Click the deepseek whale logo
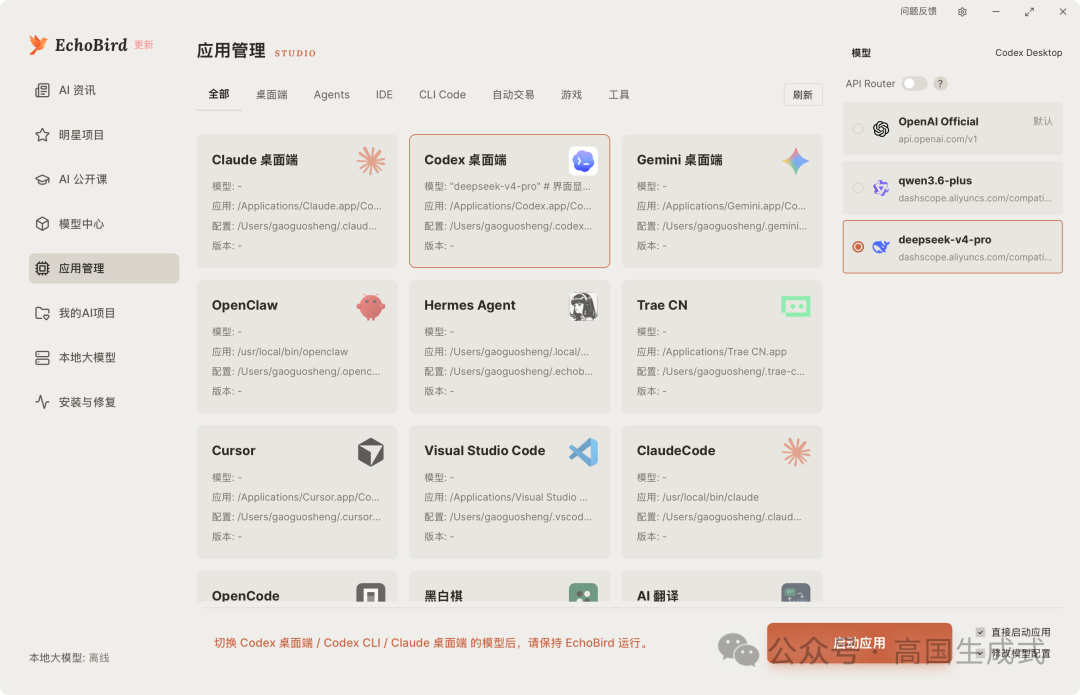Viewport: 1080px width, 695px height. 881,247
